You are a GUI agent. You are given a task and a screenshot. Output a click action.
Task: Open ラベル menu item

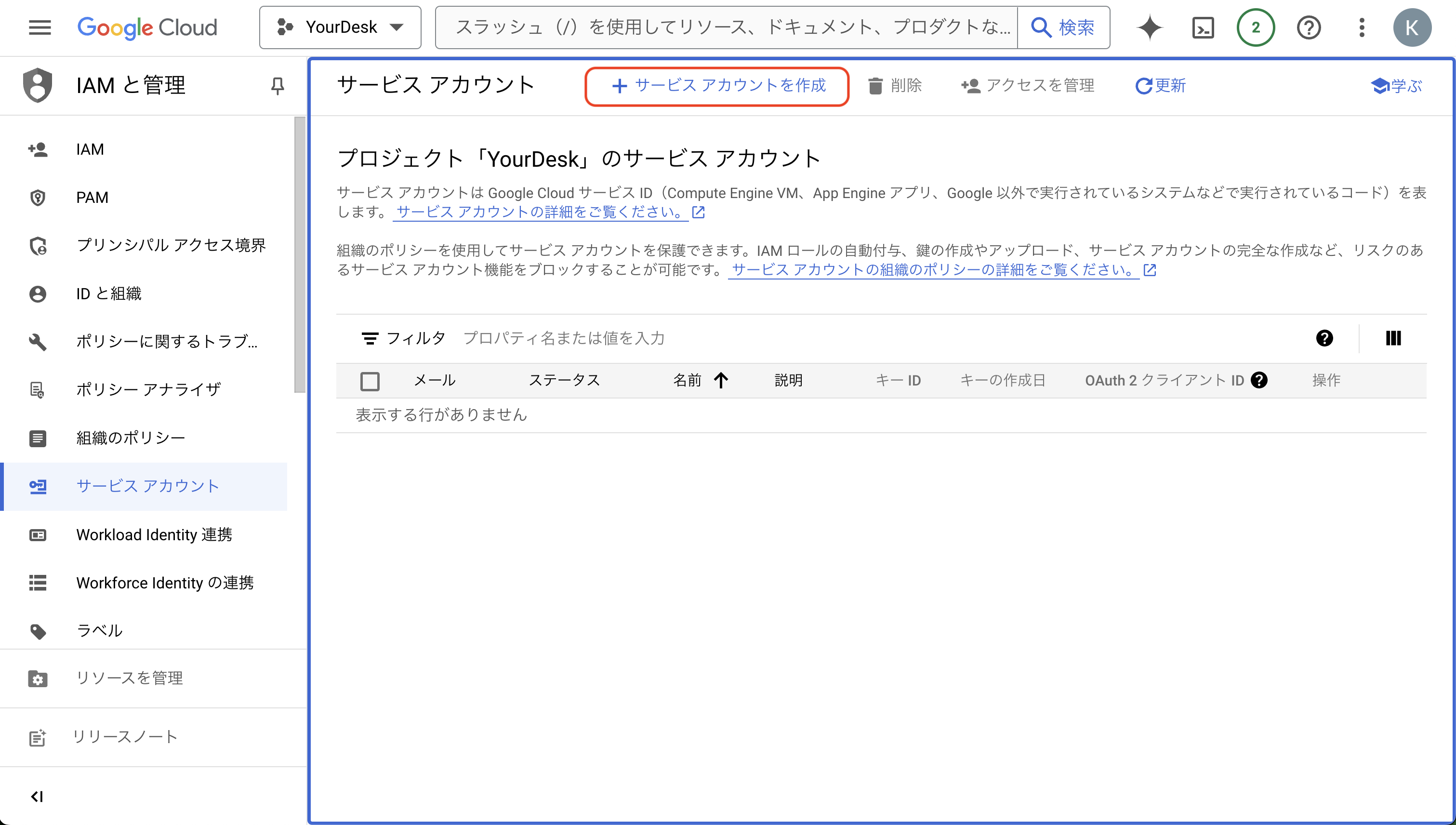click(143, 631)
